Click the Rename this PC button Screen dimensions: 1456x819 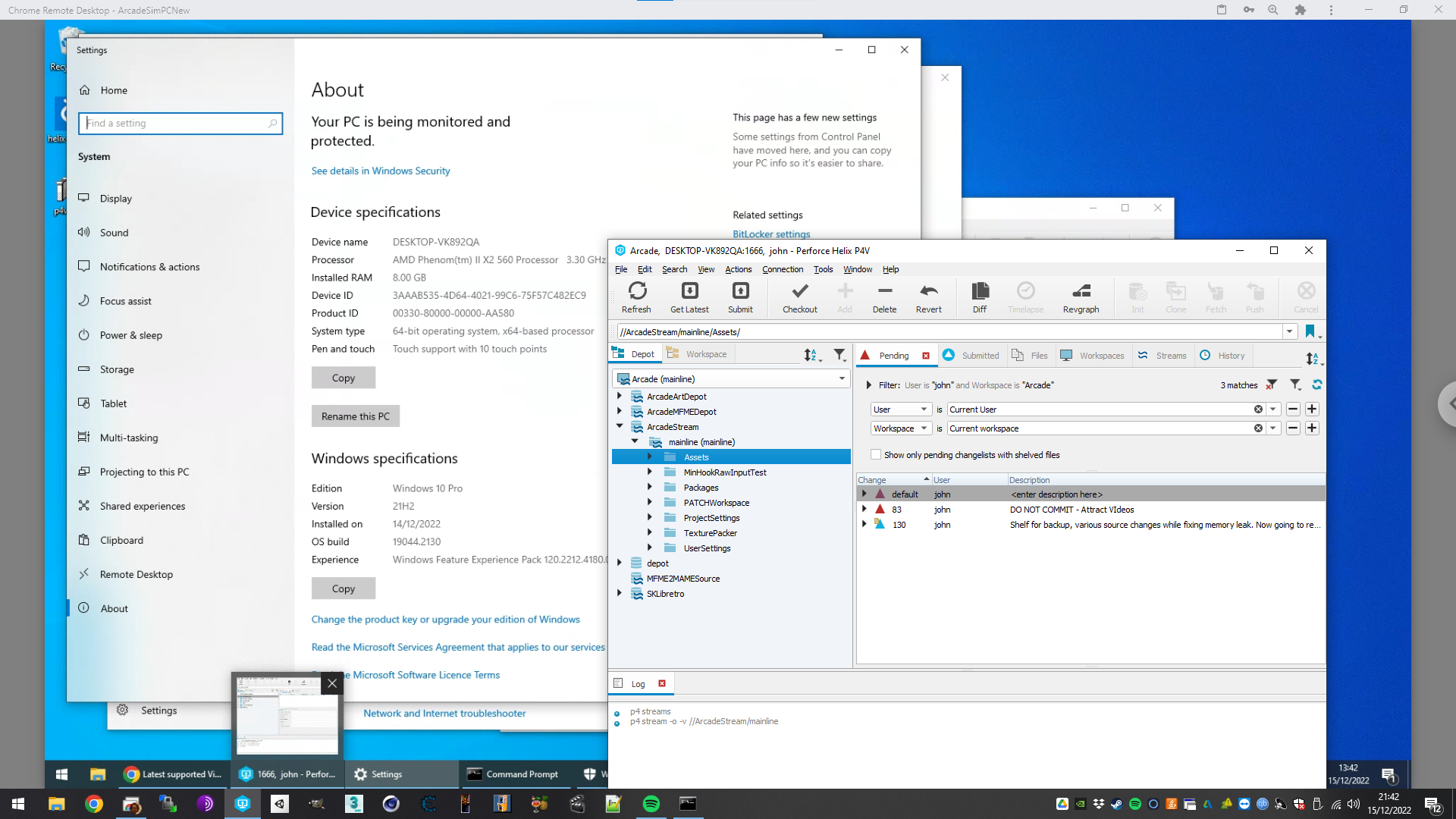point(355,416)
